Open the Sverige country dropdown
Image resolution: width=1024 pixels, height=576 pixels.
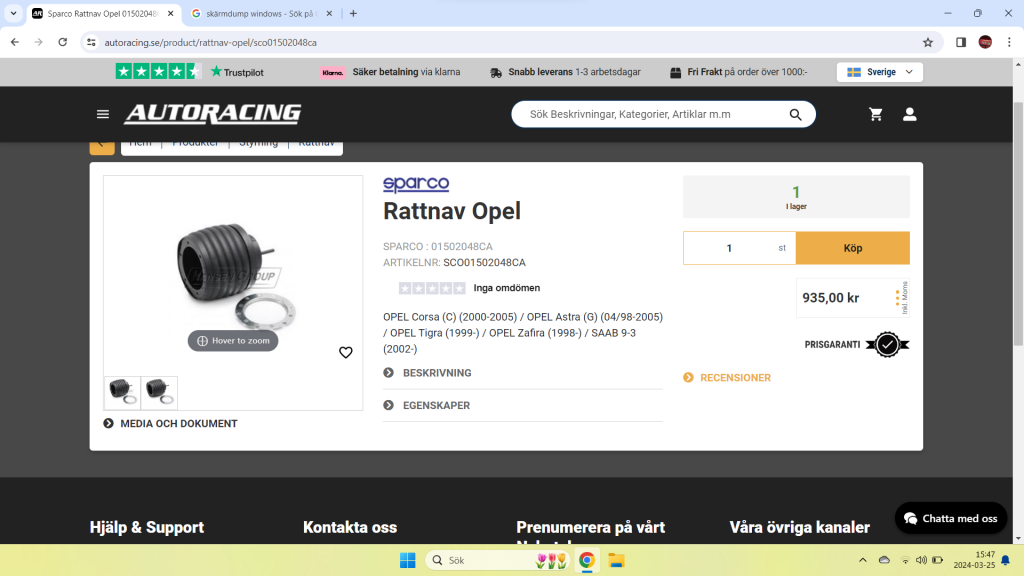(x=880, y=72)
